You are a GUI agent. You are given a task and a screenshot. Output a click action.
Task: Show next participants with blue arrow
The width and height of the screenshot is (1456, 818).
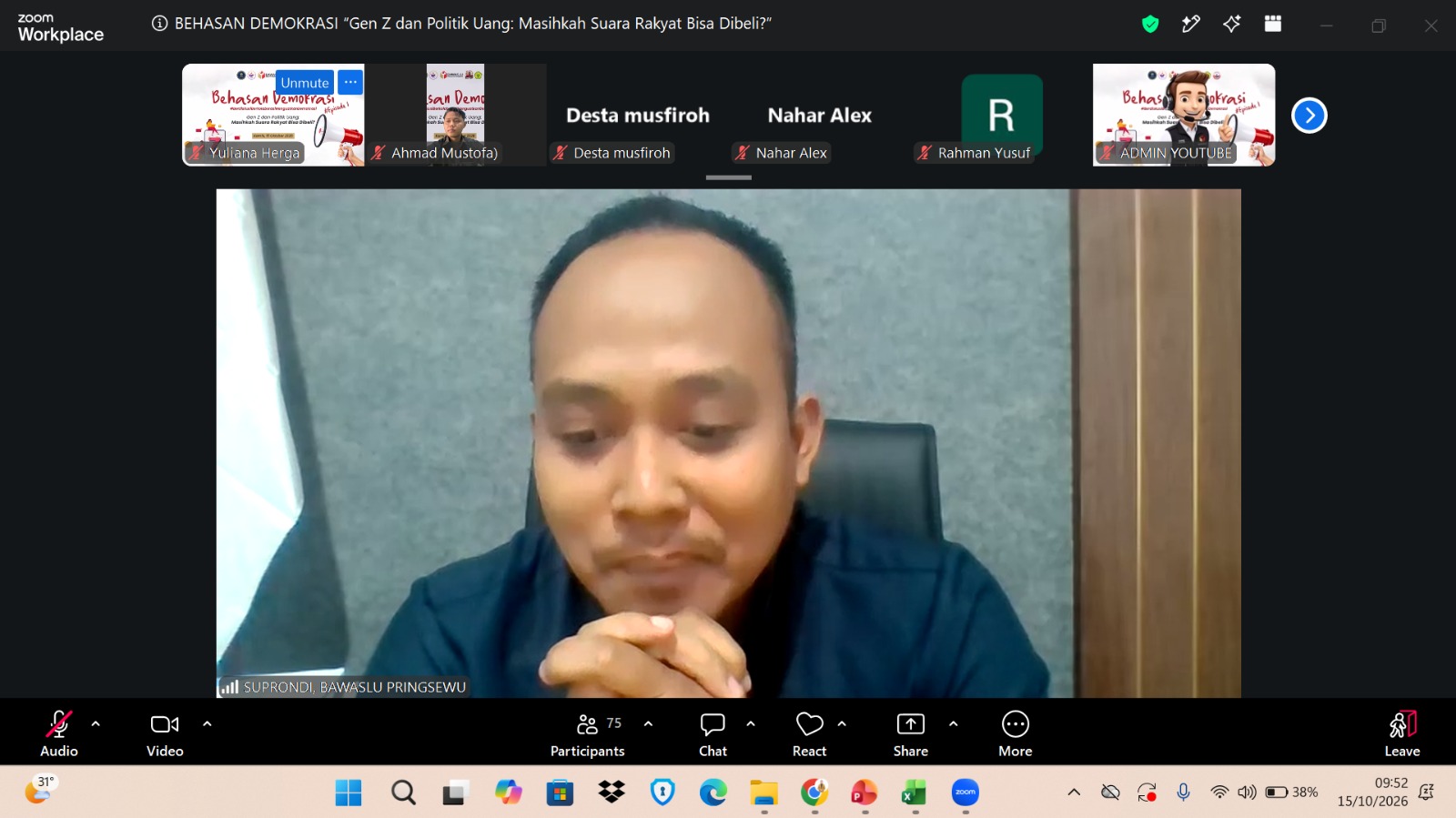pyautogui.click(x=1309, y=116)
